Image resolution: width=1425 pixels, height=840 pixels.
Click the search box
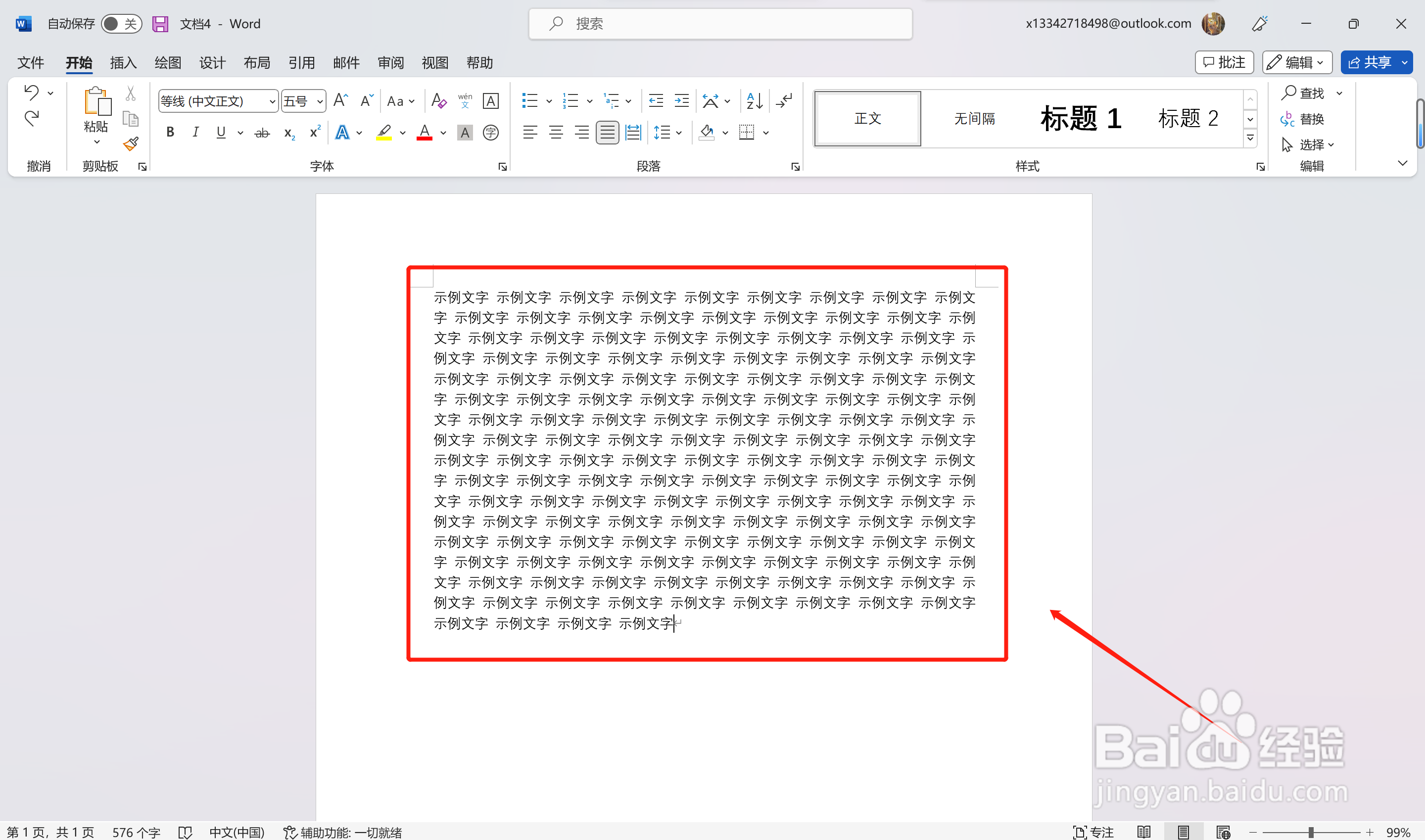point(720,24)
